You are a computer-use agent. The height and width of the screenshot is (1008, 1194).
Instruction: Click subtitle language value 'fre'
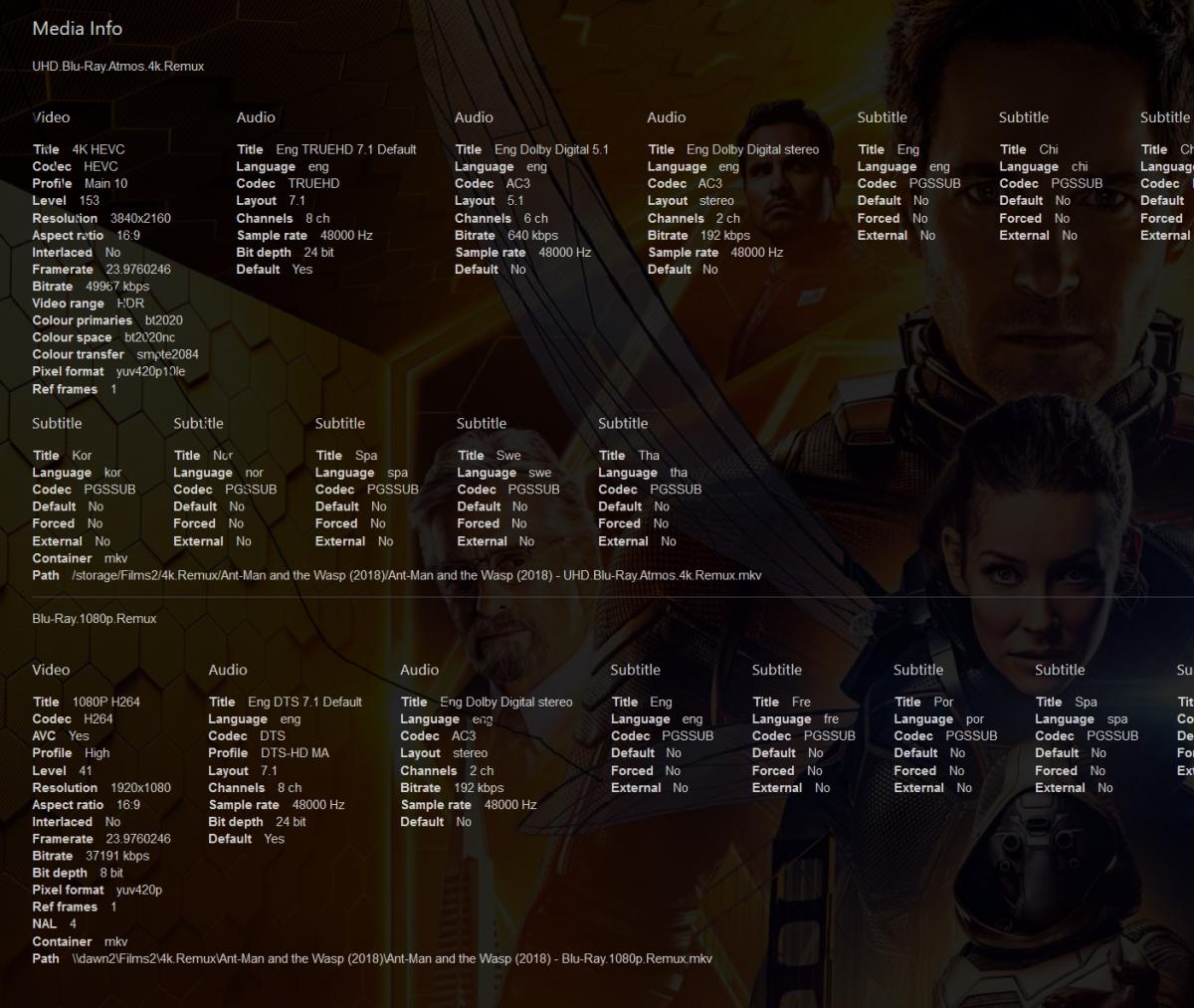pyautogui.click(x=831, y=718)
